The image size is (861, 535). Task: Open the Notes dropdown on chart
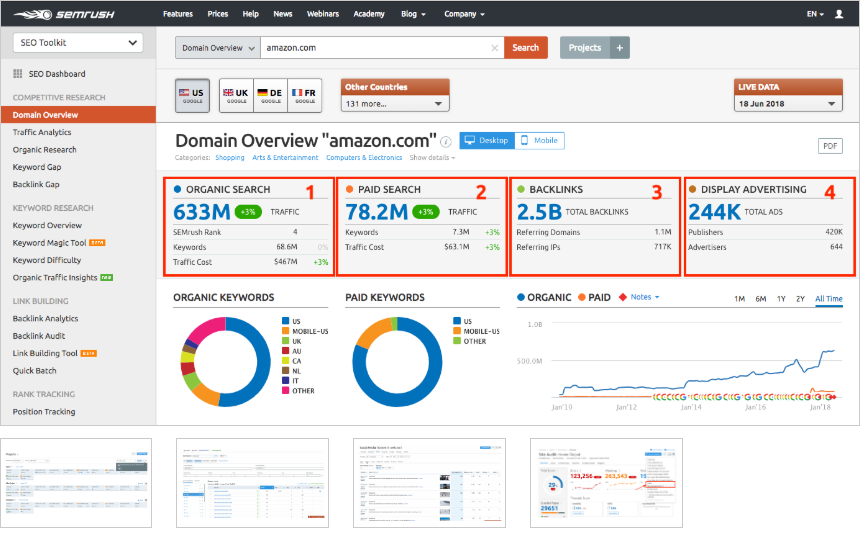point(645,297)
